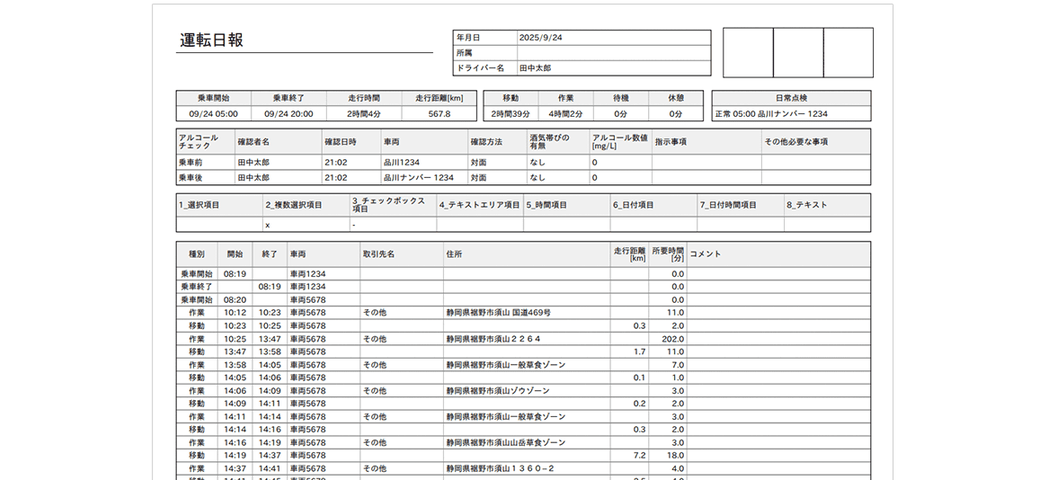Image resolution: width=1040 pixels, height=480 pixels.
Task: Click the 09/24 05:00 boarding start value
Action: 214,113
